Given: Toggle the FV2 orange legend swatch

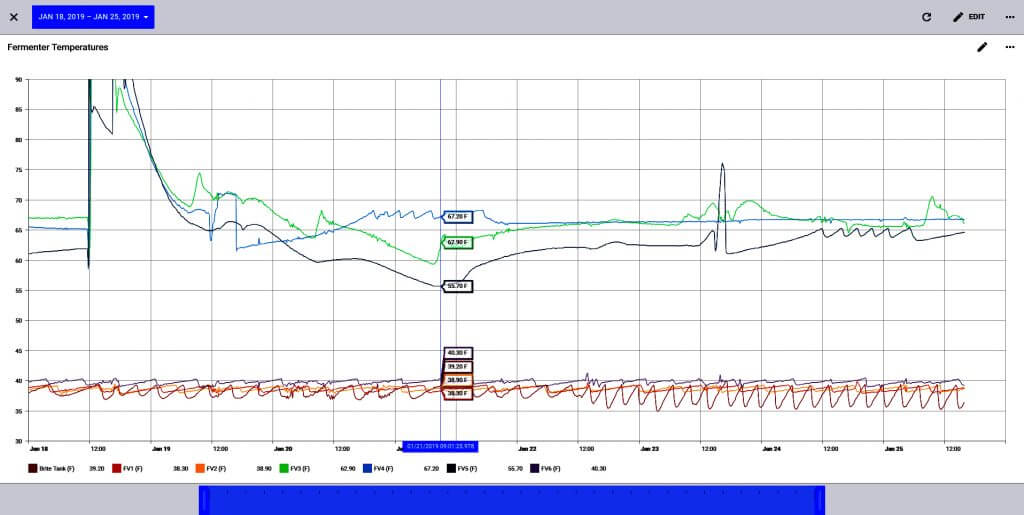Looking at the screenshot, I should pyautogui.click(x=200, y=468).
